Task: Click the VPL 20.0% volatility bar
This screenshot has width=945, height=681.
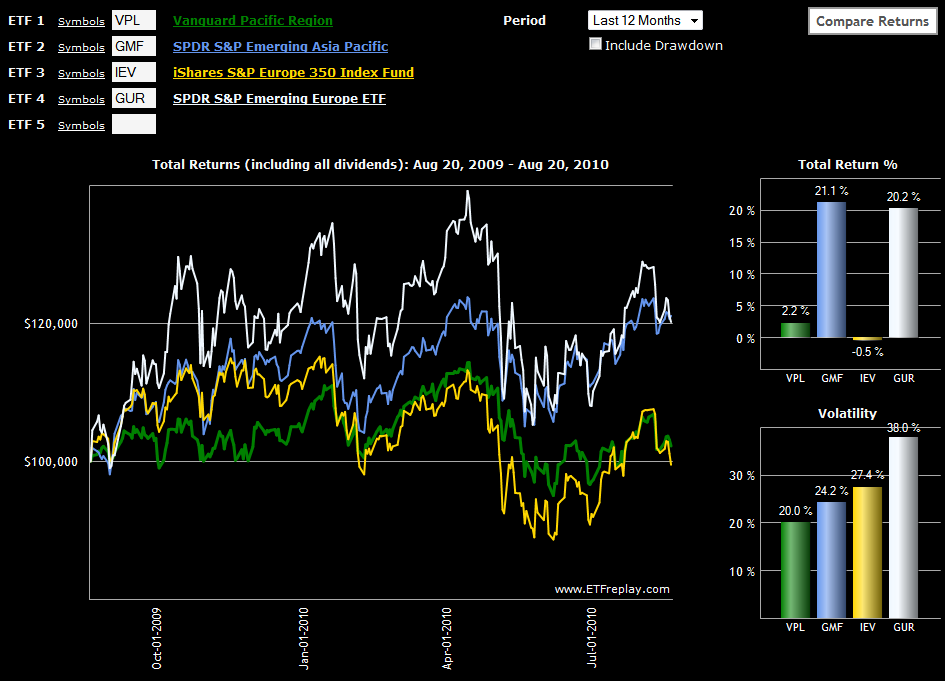Action: (x=795, y=570)
